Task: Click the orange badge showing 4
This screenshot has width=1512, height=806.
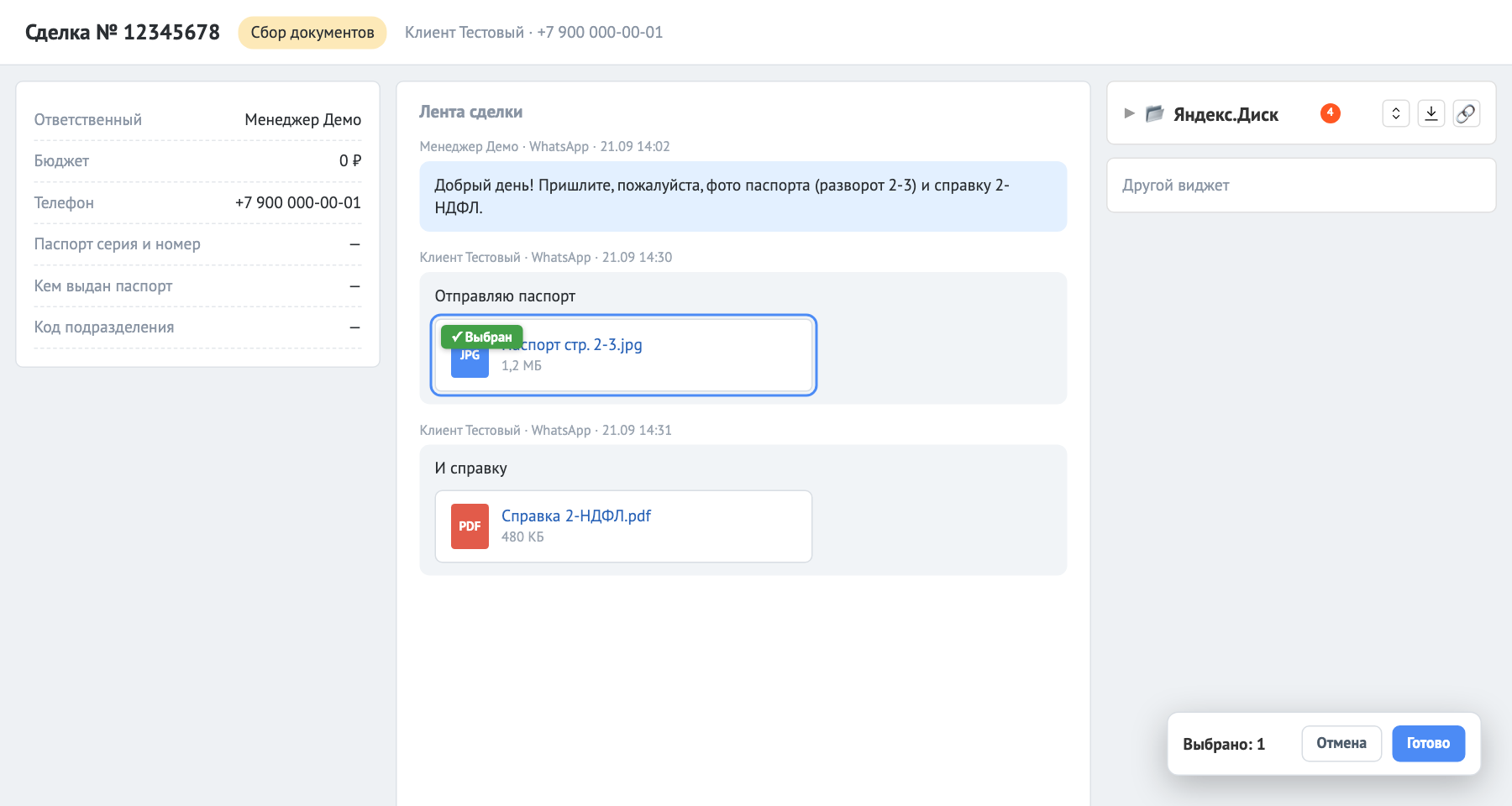Action: tap(1330, 113)
